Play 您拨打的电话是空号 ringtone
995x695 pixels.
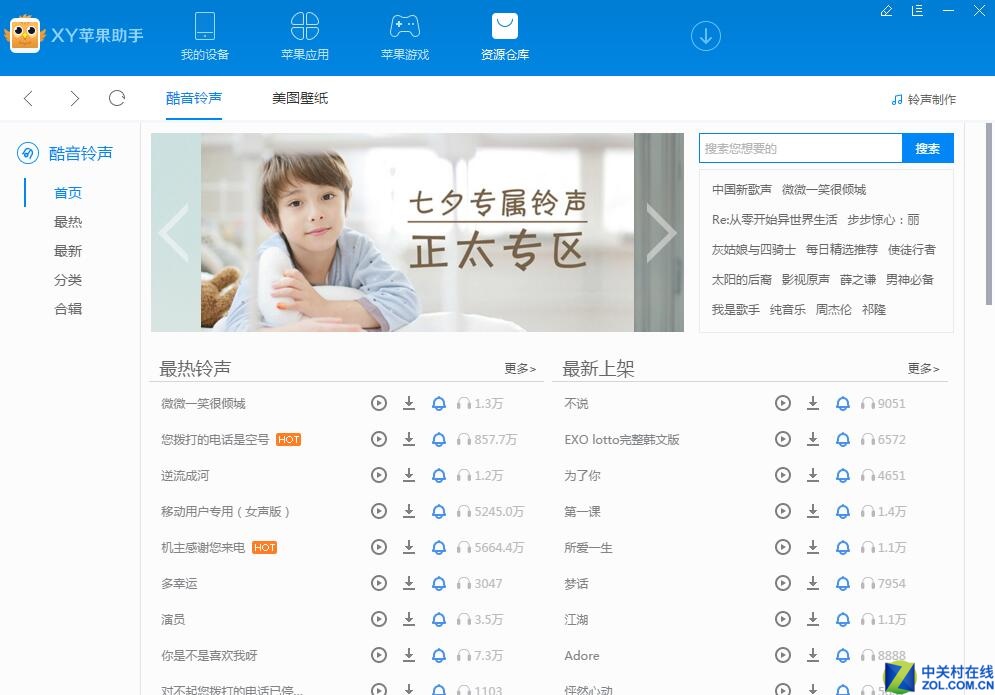(x=379, y=439)
